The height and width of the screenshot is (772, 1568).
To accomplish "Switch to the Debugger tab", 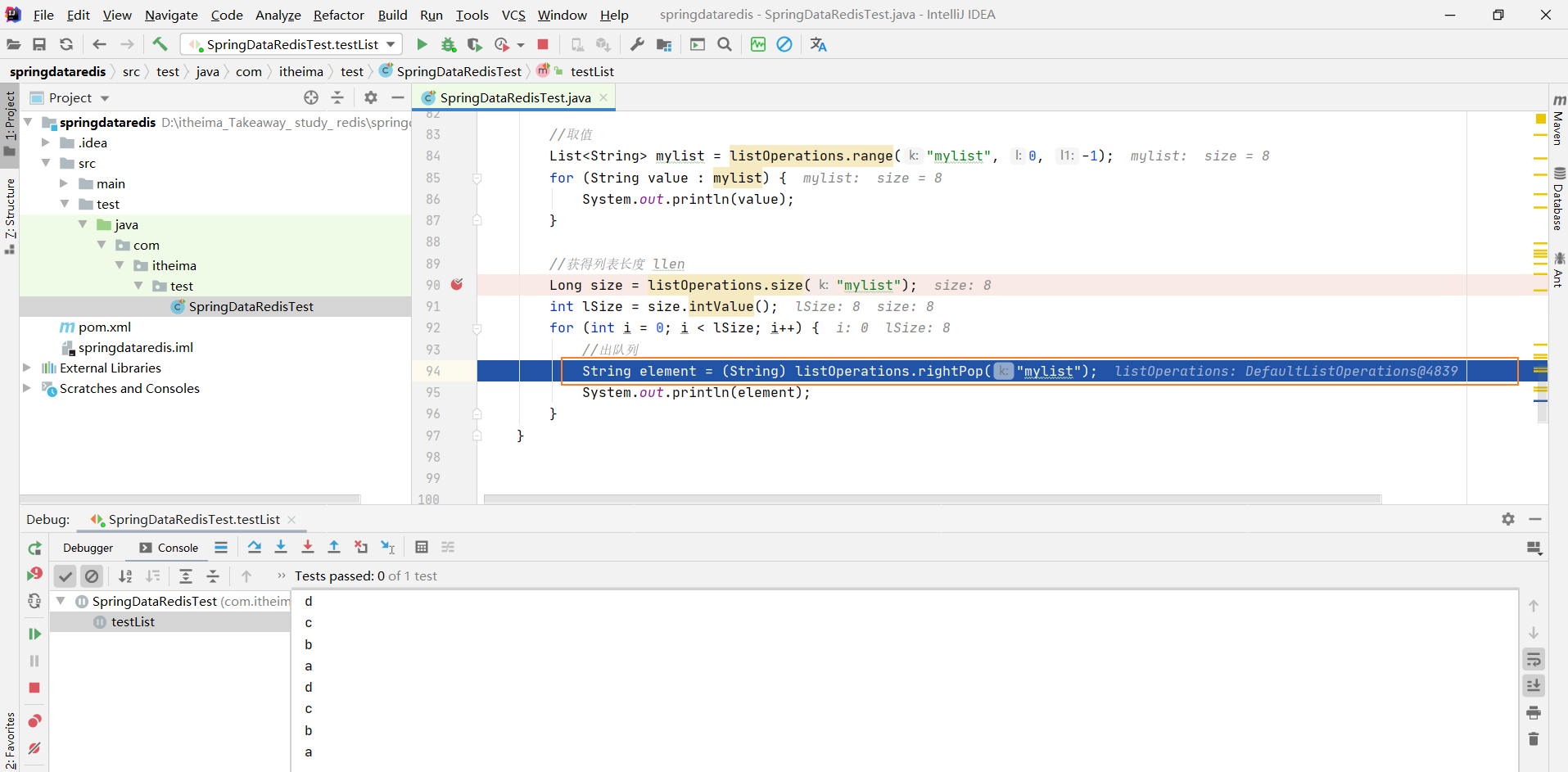I will pyautogui.click(x=88, y=548).
